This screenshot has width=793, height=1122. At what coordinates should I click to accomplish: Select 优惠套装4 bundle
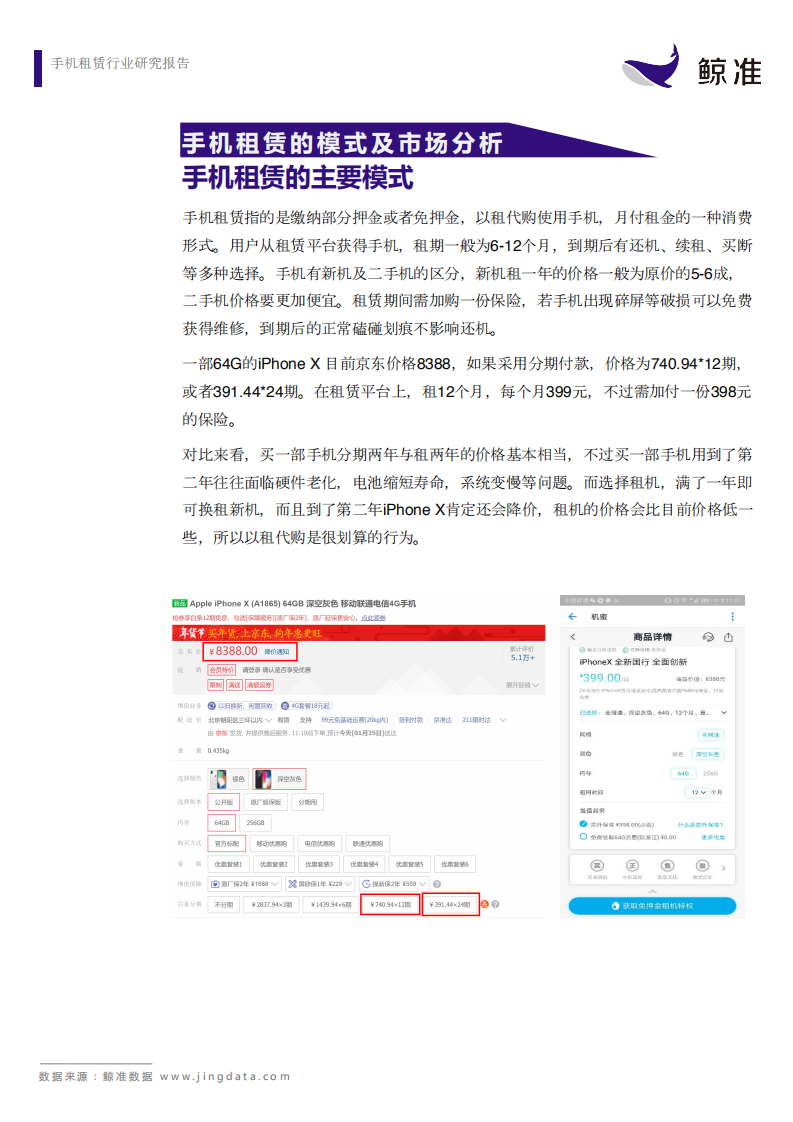pyautogui.click(x=364, y=864)
